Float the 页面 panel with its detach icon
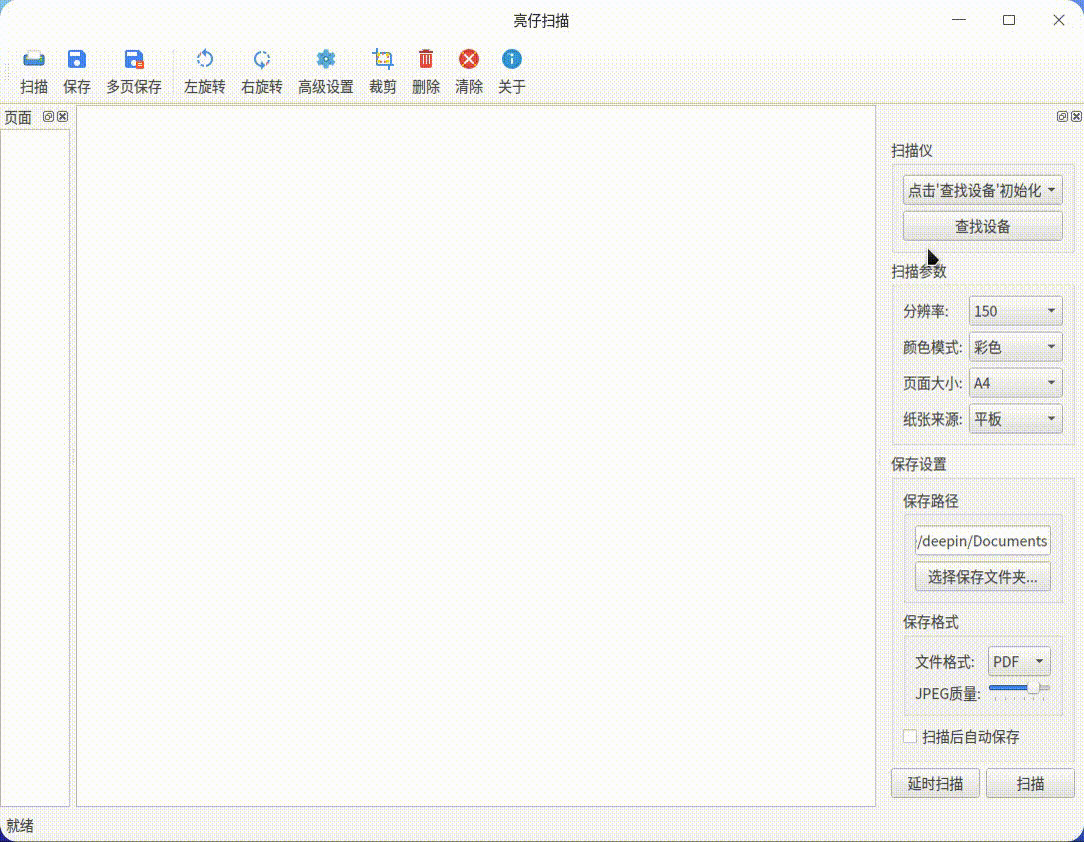1084x842 pixels. (48, 116)
